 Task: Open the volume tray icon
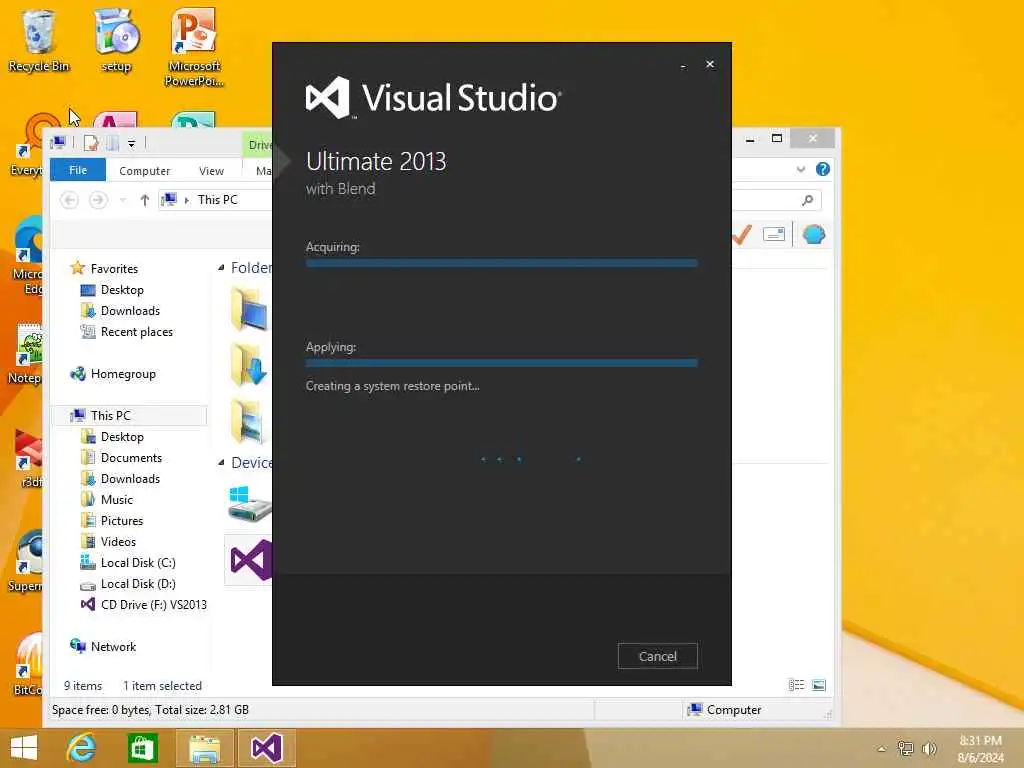pyautogui.click(x=929, y=749)
